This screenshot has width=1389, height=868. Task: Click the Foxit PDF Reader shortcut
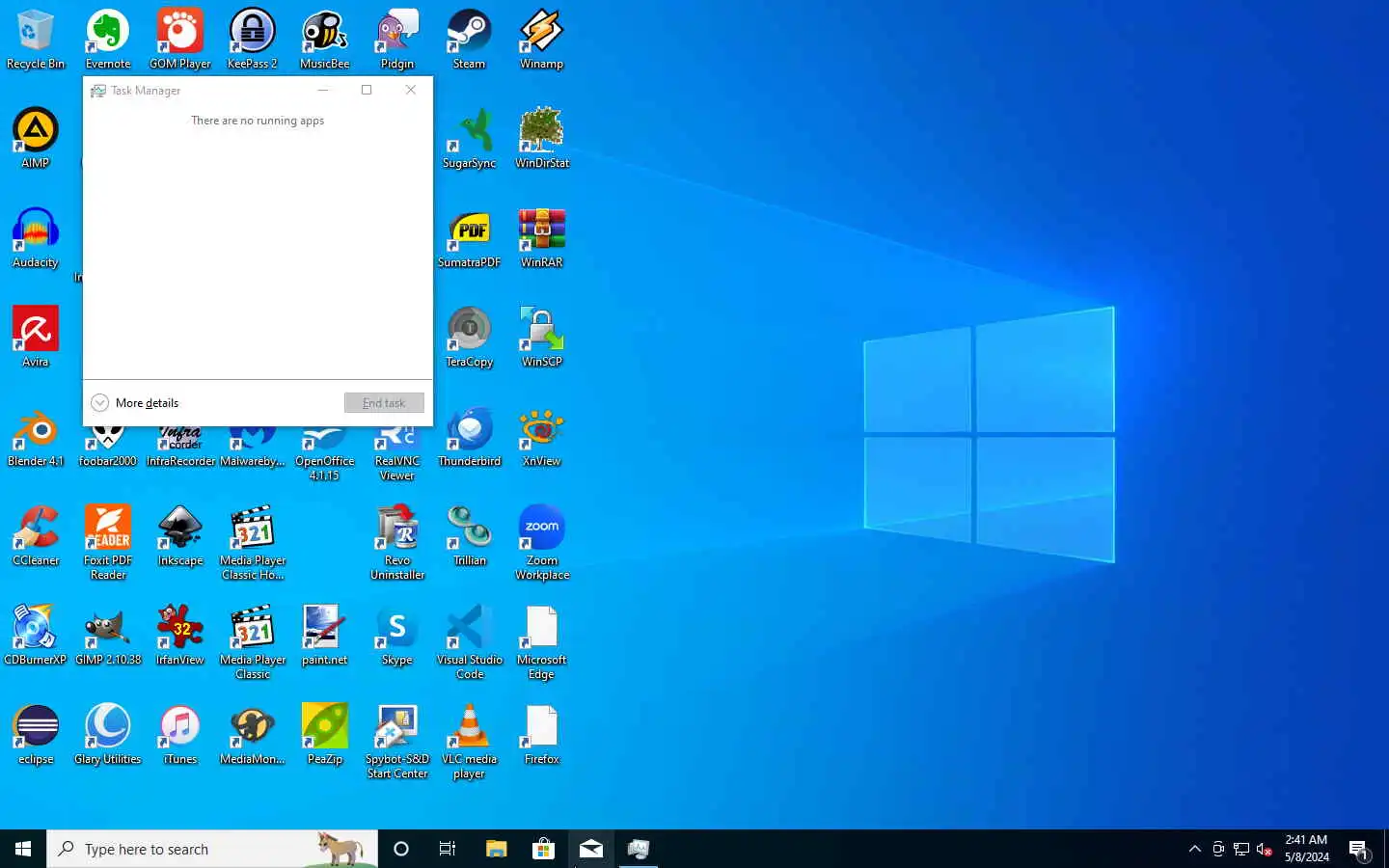[x=108, y=542]
